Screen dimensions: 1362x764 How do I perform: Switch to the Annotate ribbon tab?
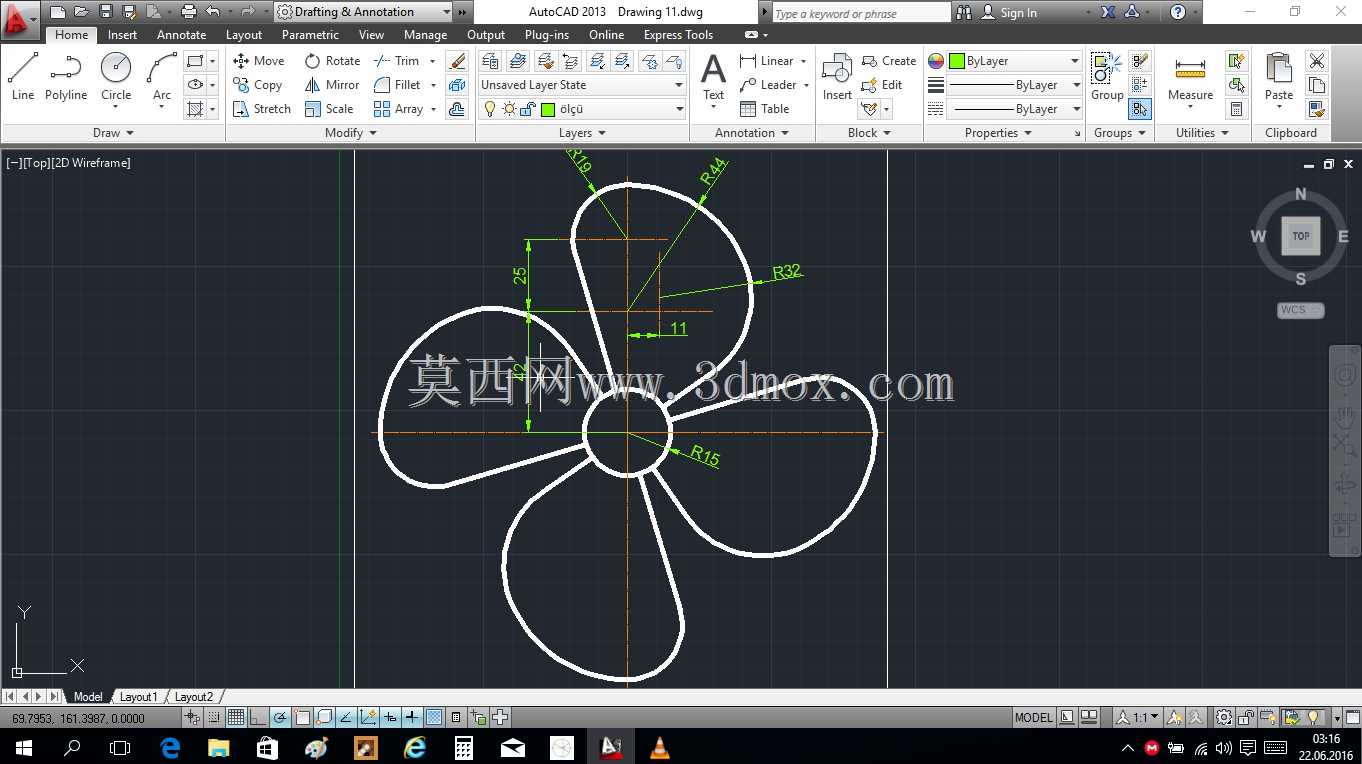coord(181,35)
